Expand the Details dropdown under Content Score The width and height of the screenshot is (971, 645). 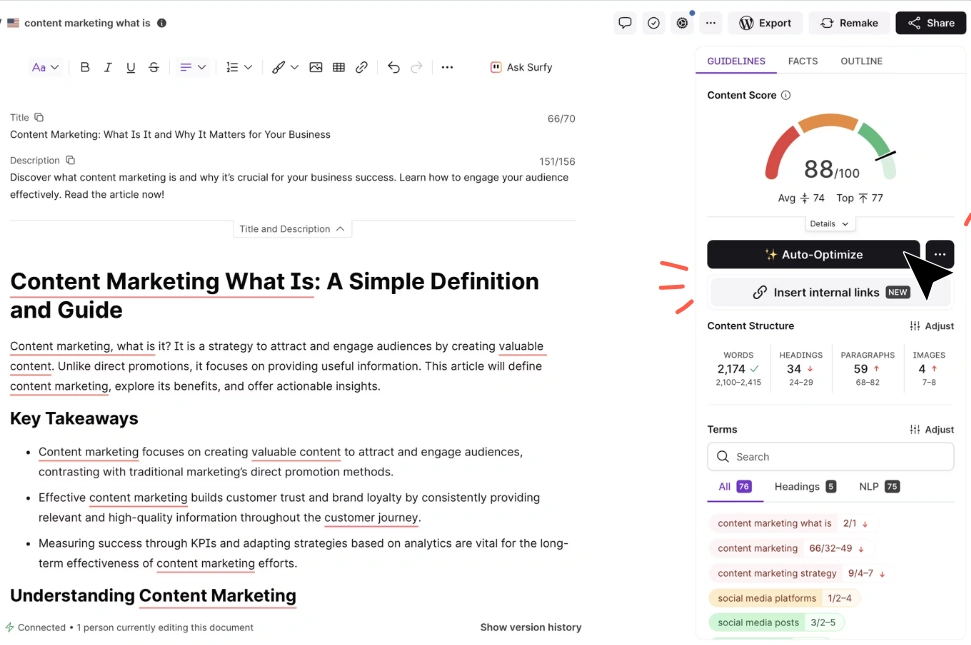pyautogui.click(x=829, y=223)
